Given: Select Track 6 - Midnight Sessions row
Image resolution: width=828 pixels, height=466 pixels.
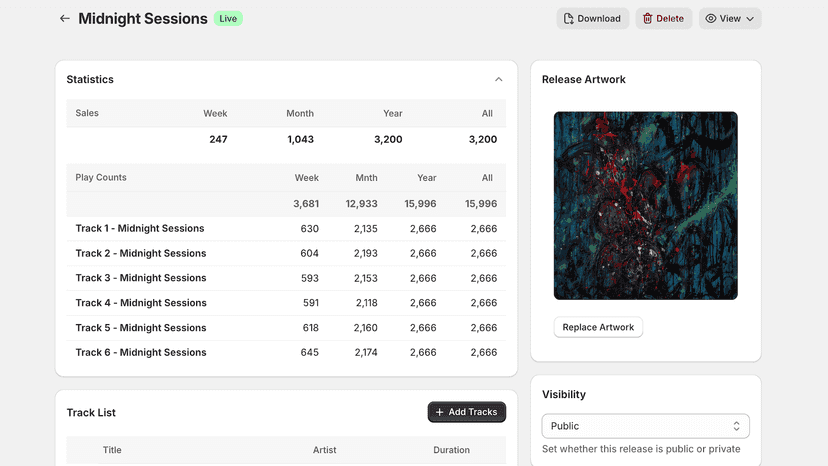Looking at the screenshot, I should (286, 352).
